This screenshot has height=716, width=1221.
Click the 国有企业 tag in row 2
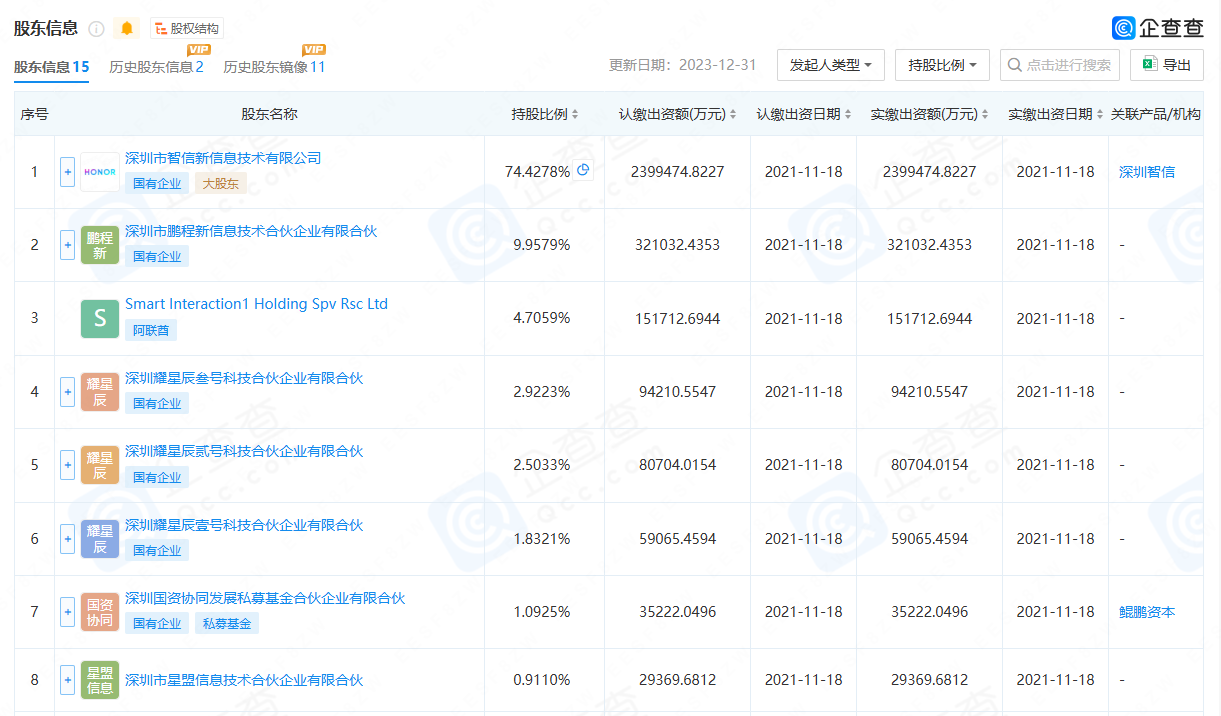[x=157, y=256]
